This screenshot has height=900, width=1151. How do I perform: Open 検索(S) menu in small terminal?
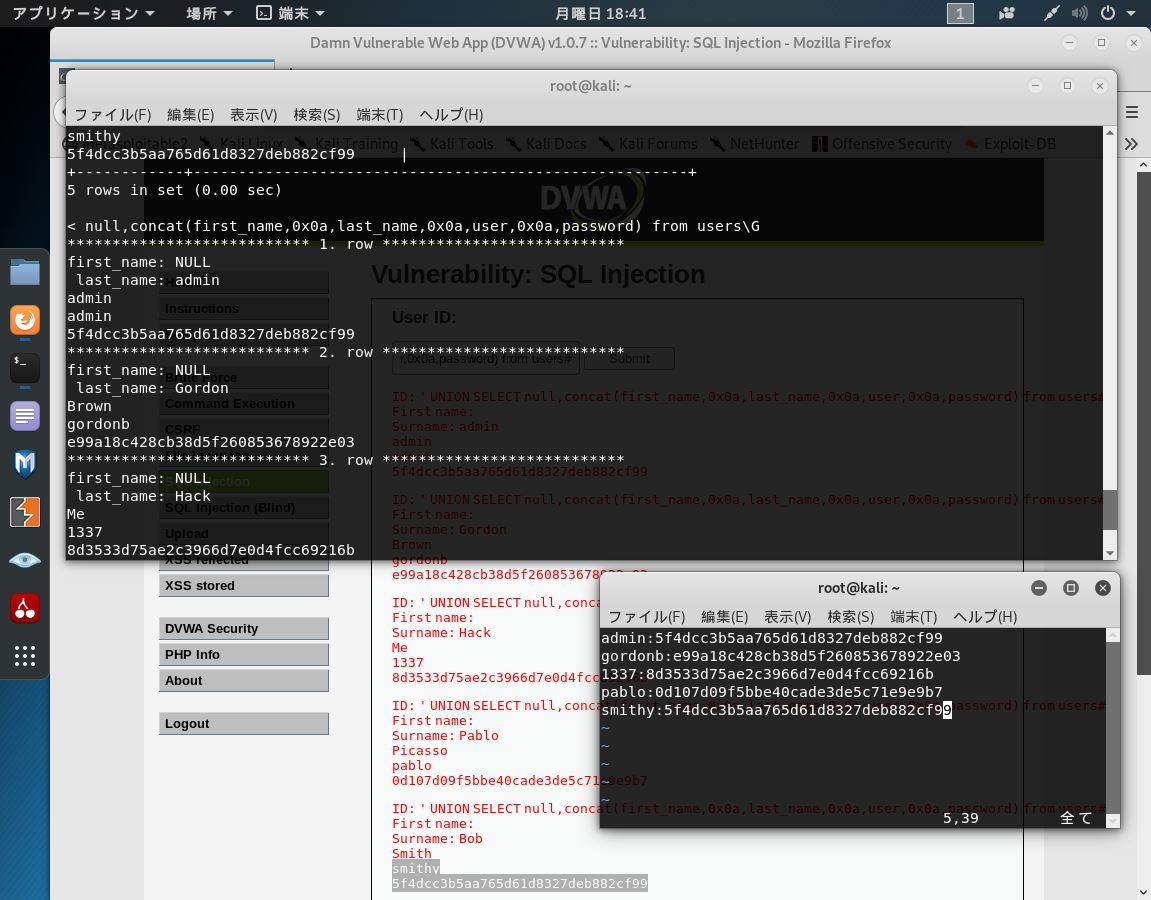click(851, 617)
